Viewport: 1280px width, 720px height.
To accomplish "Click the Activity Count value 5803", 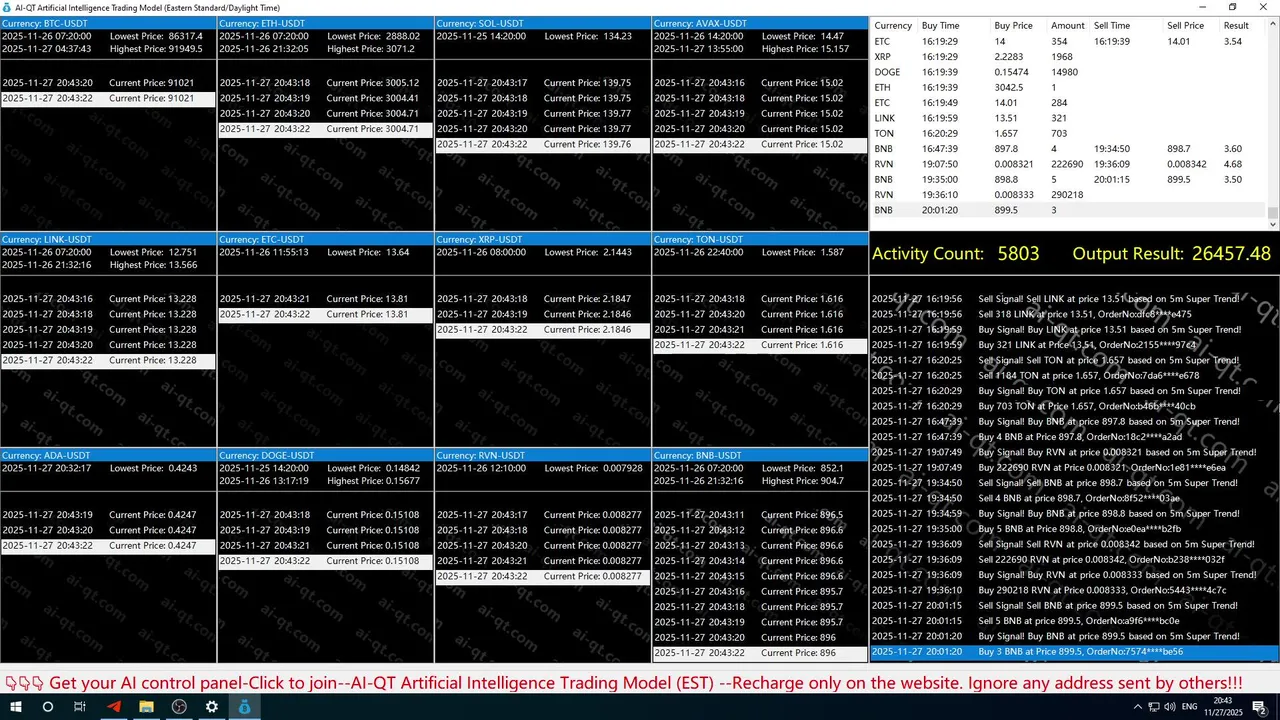I will point(1018,254).
